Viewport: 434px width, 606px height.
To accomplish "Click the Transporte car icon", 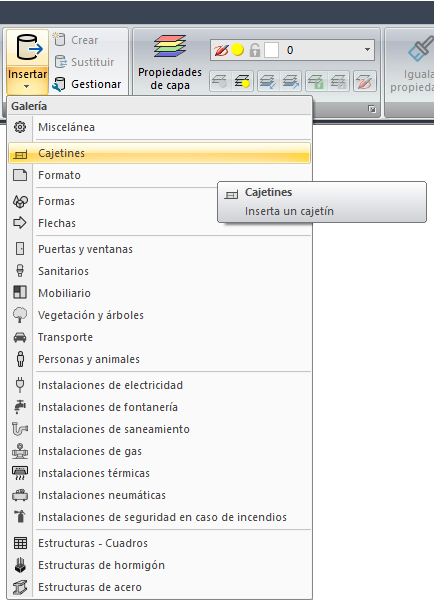I will (x=20, y=337).
